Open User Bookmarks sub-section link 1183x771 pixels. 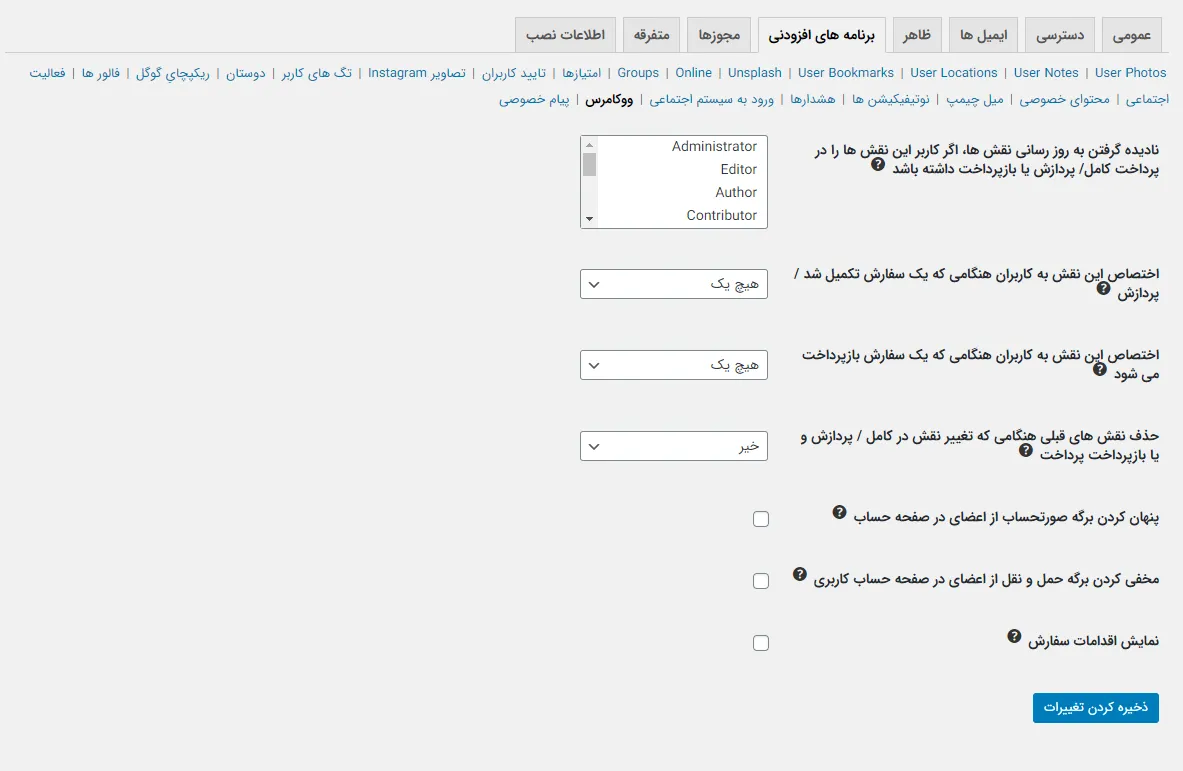(846, 73)
